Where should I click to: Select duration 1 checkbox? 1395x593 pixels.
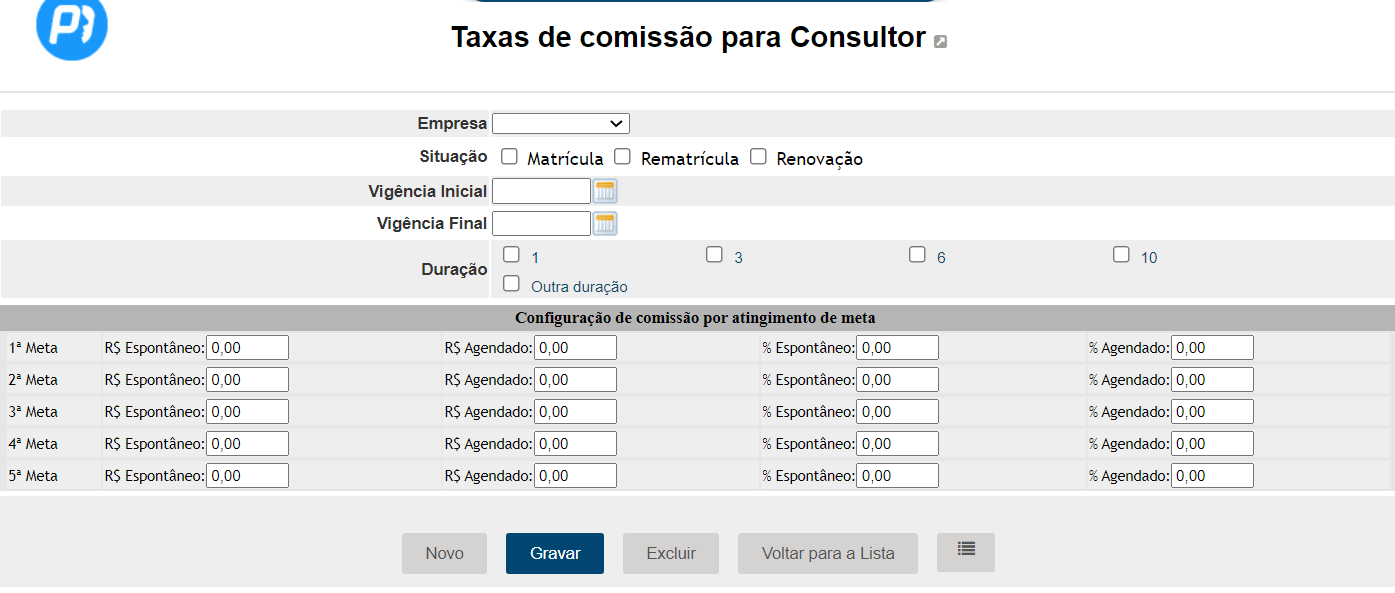pos(512,255)
